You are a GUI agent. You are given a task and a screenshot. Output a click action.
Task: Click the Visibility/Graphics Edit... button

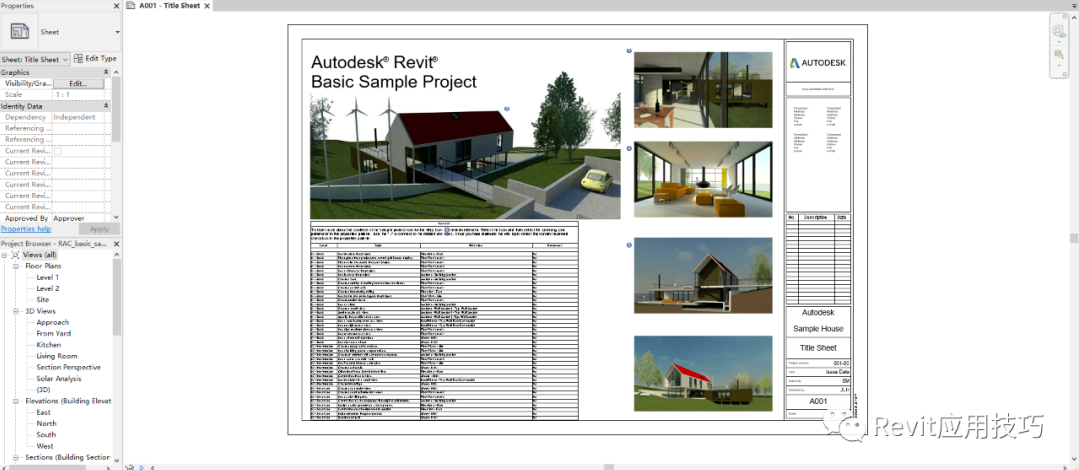click(x=78, y=83)
